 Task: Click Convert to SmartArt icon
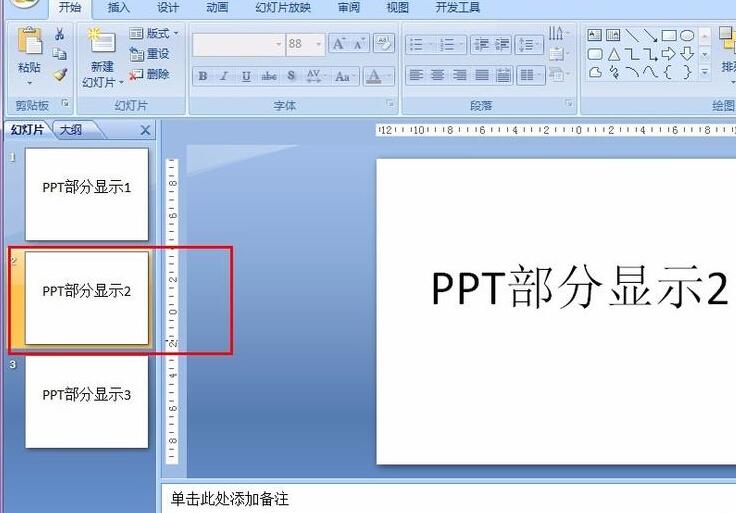pos(558,74)
